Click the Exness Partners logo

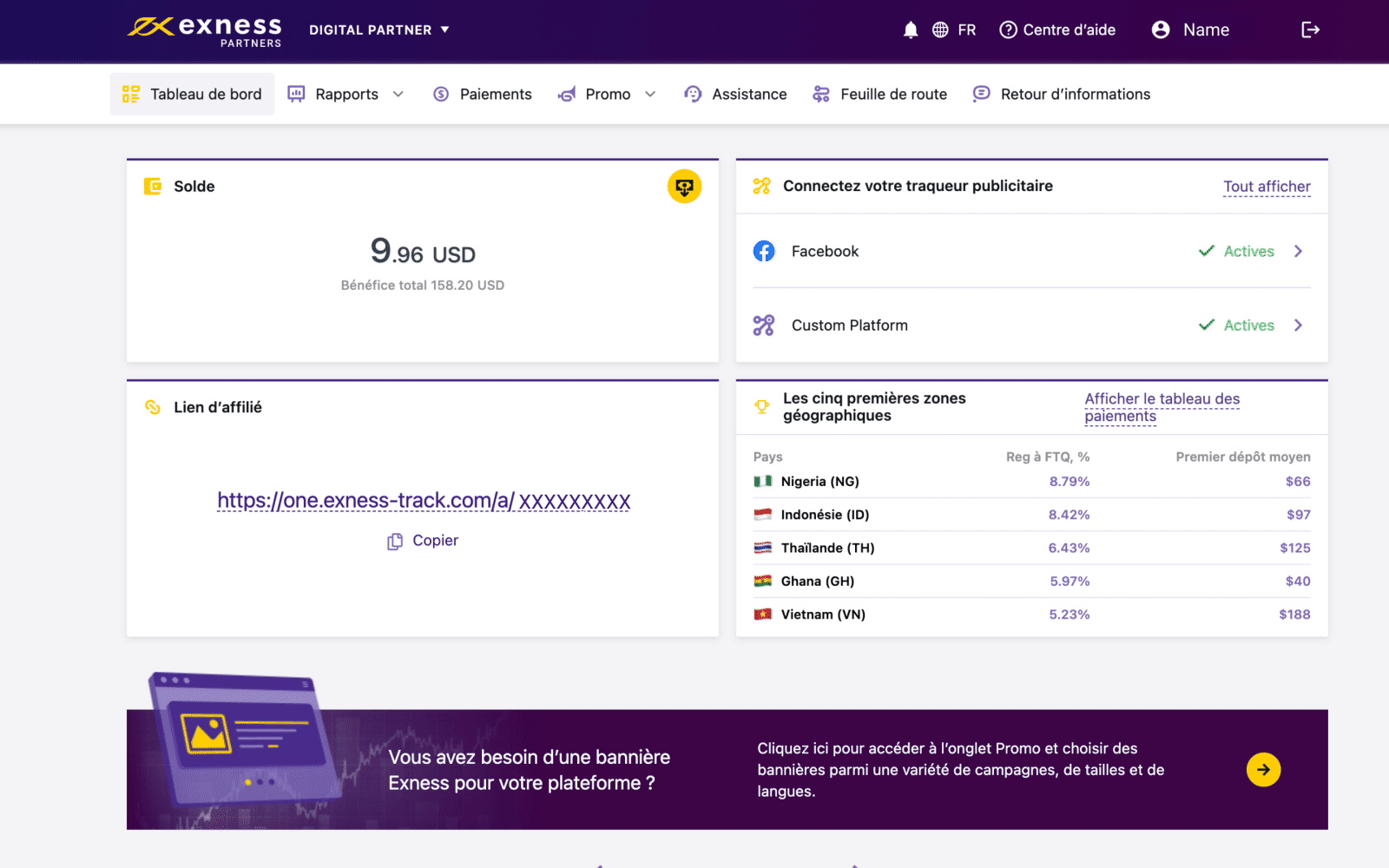click(205, 31)
